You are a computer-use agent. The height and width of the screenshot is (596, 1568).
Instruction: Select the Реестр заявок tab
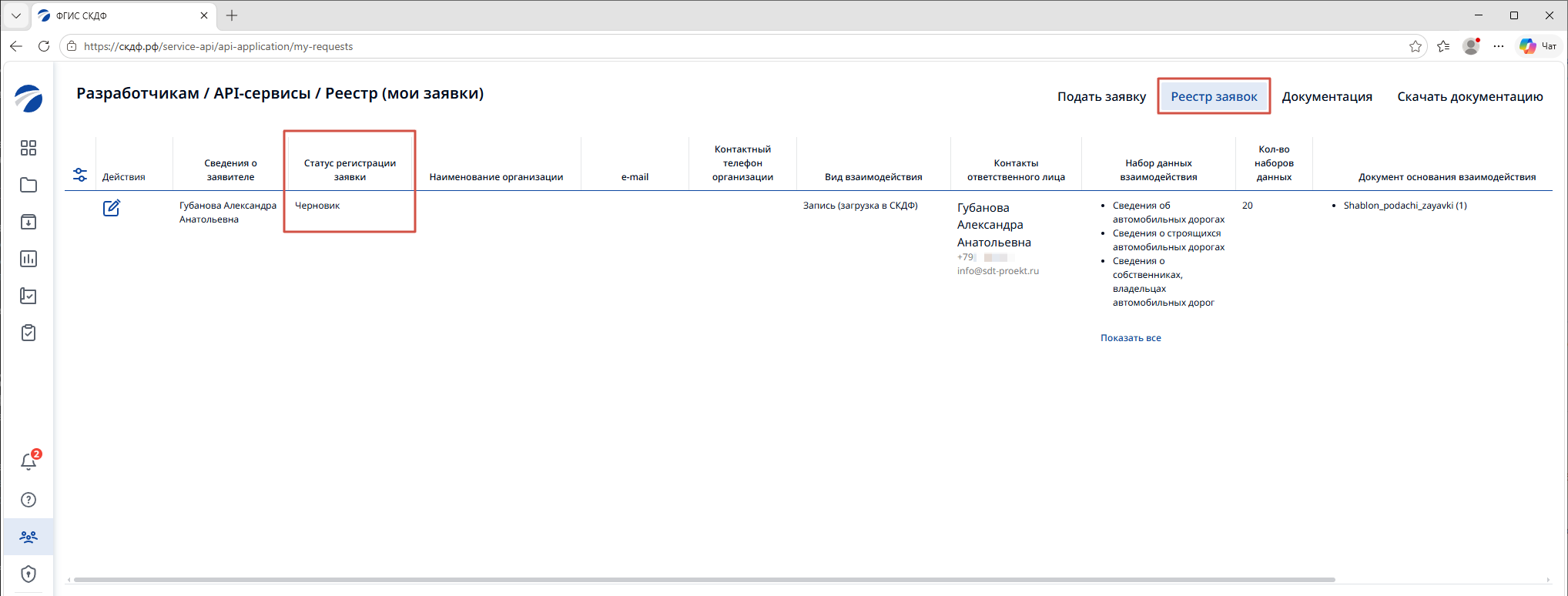point(1214,96)
